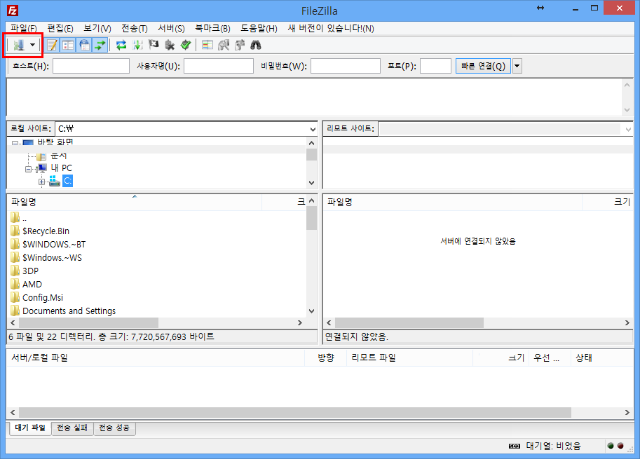This screenshot has width=640, height=459.
Task: Refresh file lists with blue-green arrows icon
Action: (121, 45)
